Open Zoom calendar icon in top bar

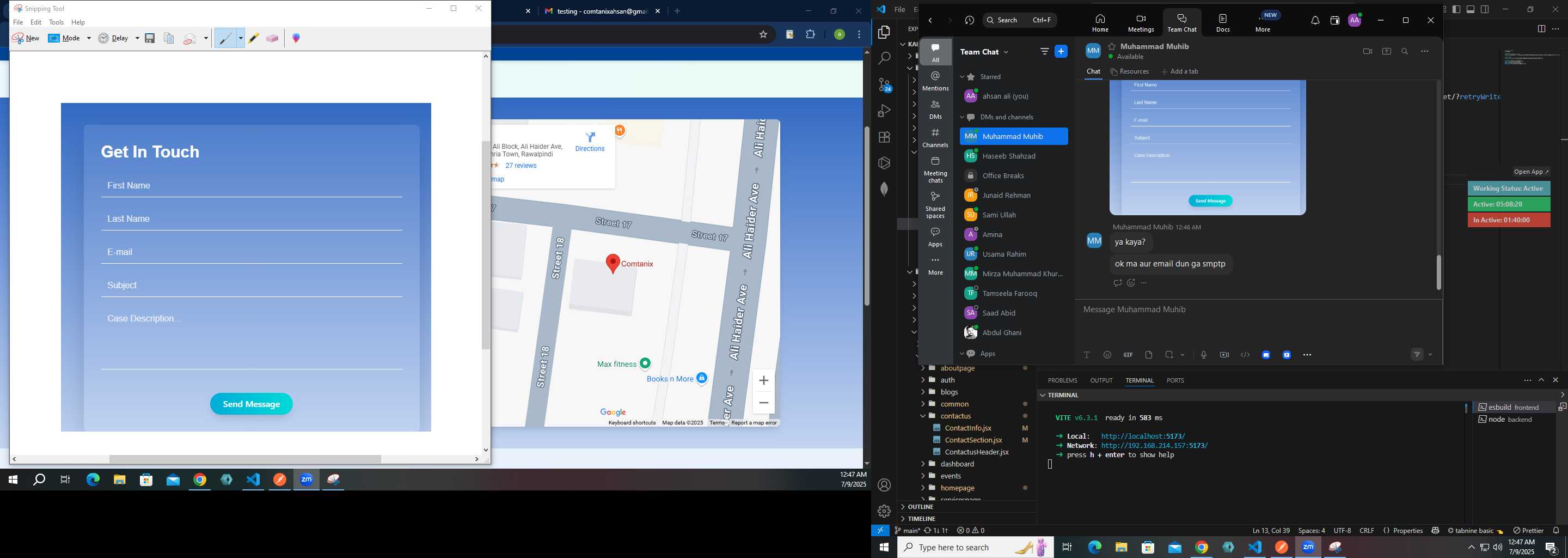pos(1335,21)
